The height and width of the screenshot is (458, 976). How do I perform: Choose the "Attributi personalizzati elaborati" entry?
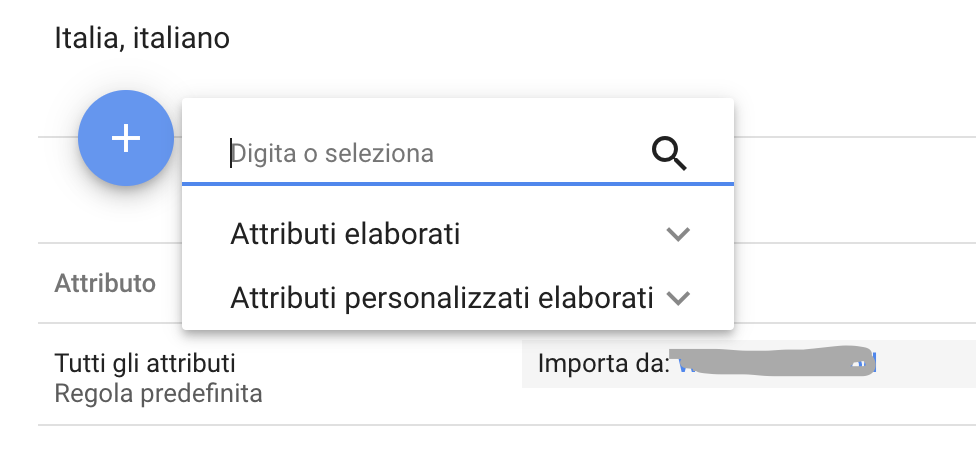[441, 297]
